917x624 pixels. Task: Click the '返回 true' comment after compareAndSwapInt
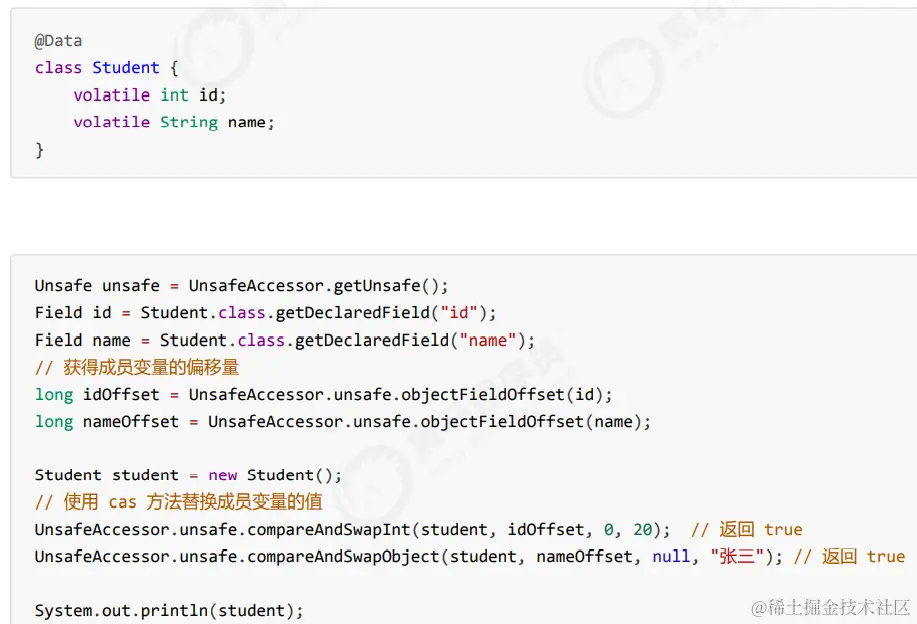coord(747,529)
